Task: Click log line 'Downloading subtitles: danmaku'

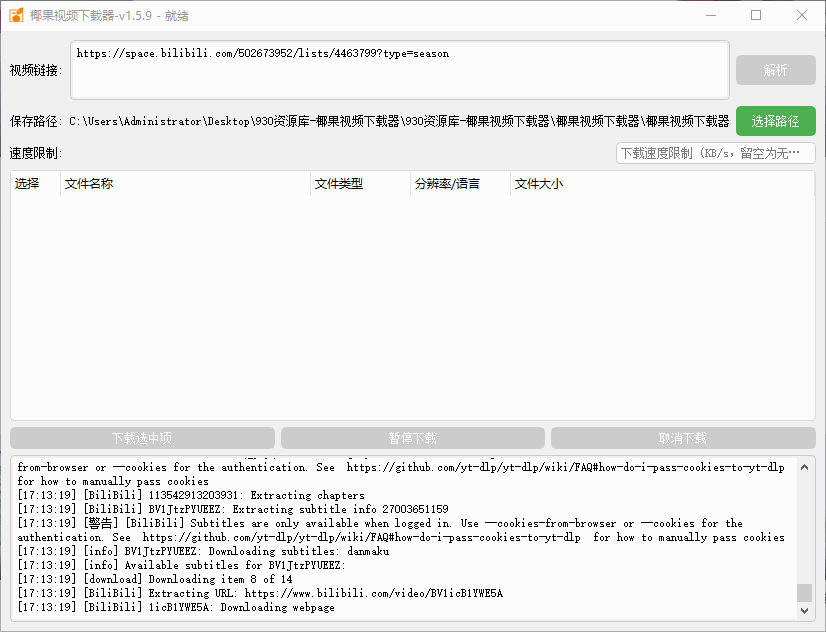Action: [x=203, y=551]
